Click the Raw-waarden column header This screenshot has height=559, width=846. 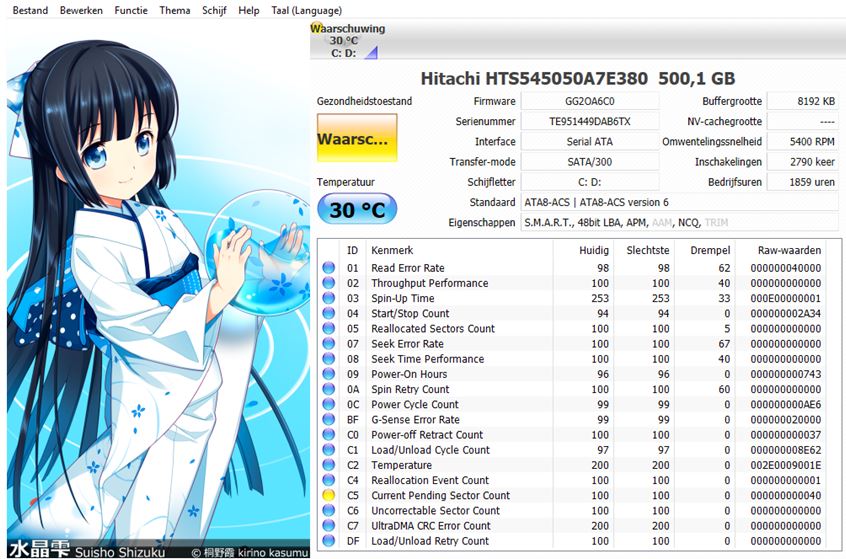coord(789,250)
